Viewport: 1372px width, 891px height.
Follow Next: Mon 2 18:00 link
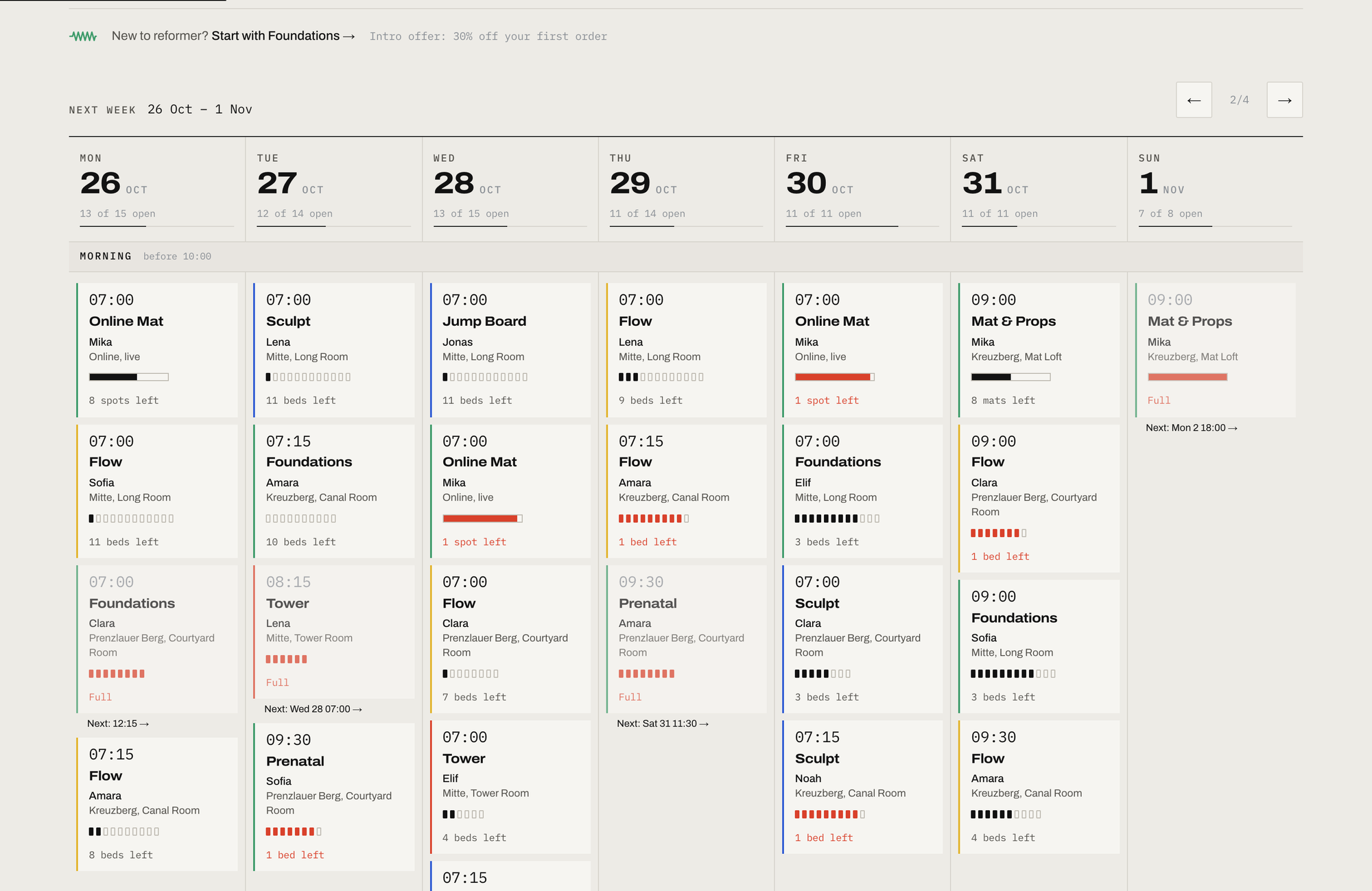[1192, 428]
